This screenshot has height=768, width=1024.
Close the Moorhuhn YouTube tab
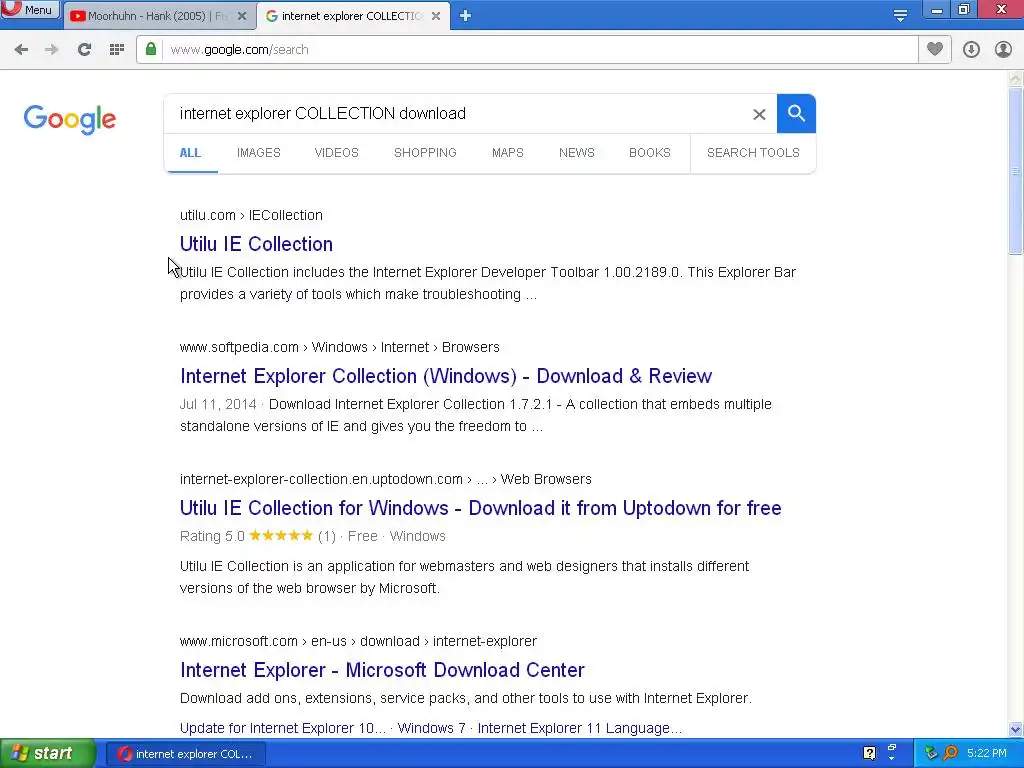pos(242,16)
